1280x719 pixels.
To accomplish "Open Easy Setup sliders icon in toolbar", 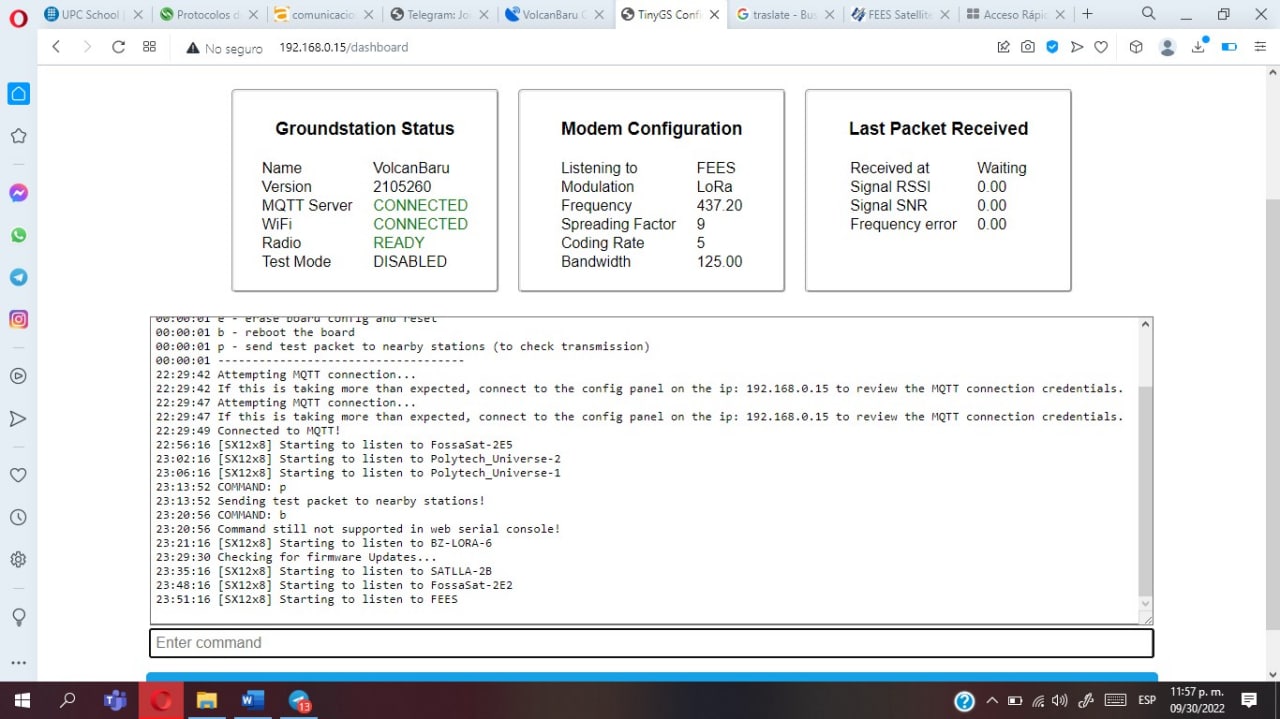I will pos(1260,47).
